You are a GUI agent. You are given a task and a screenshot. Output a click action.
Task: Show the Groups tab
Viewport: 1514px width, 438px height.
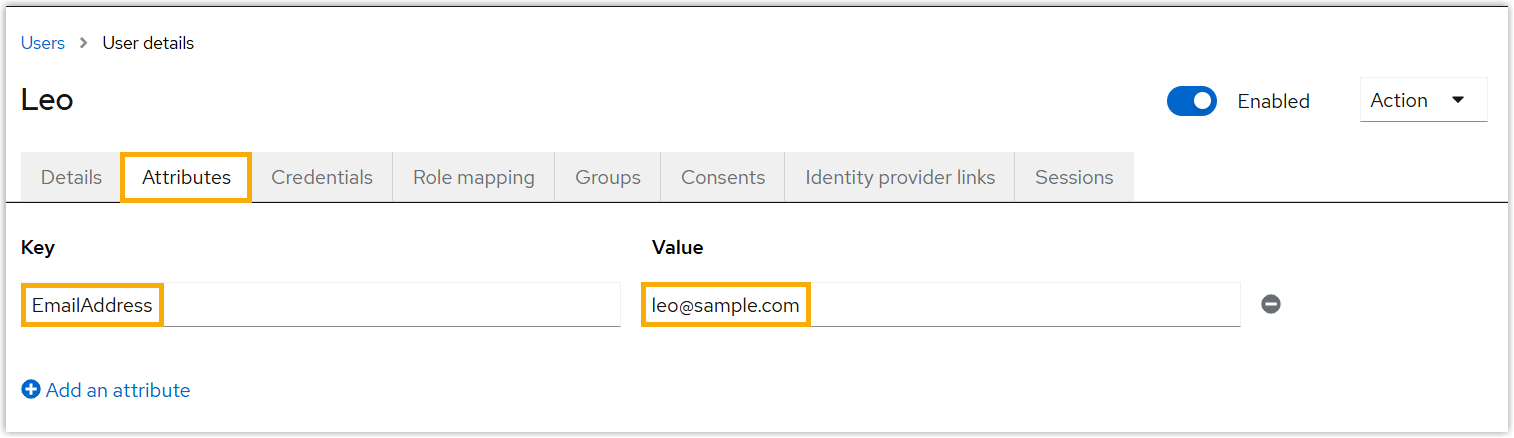608,178
